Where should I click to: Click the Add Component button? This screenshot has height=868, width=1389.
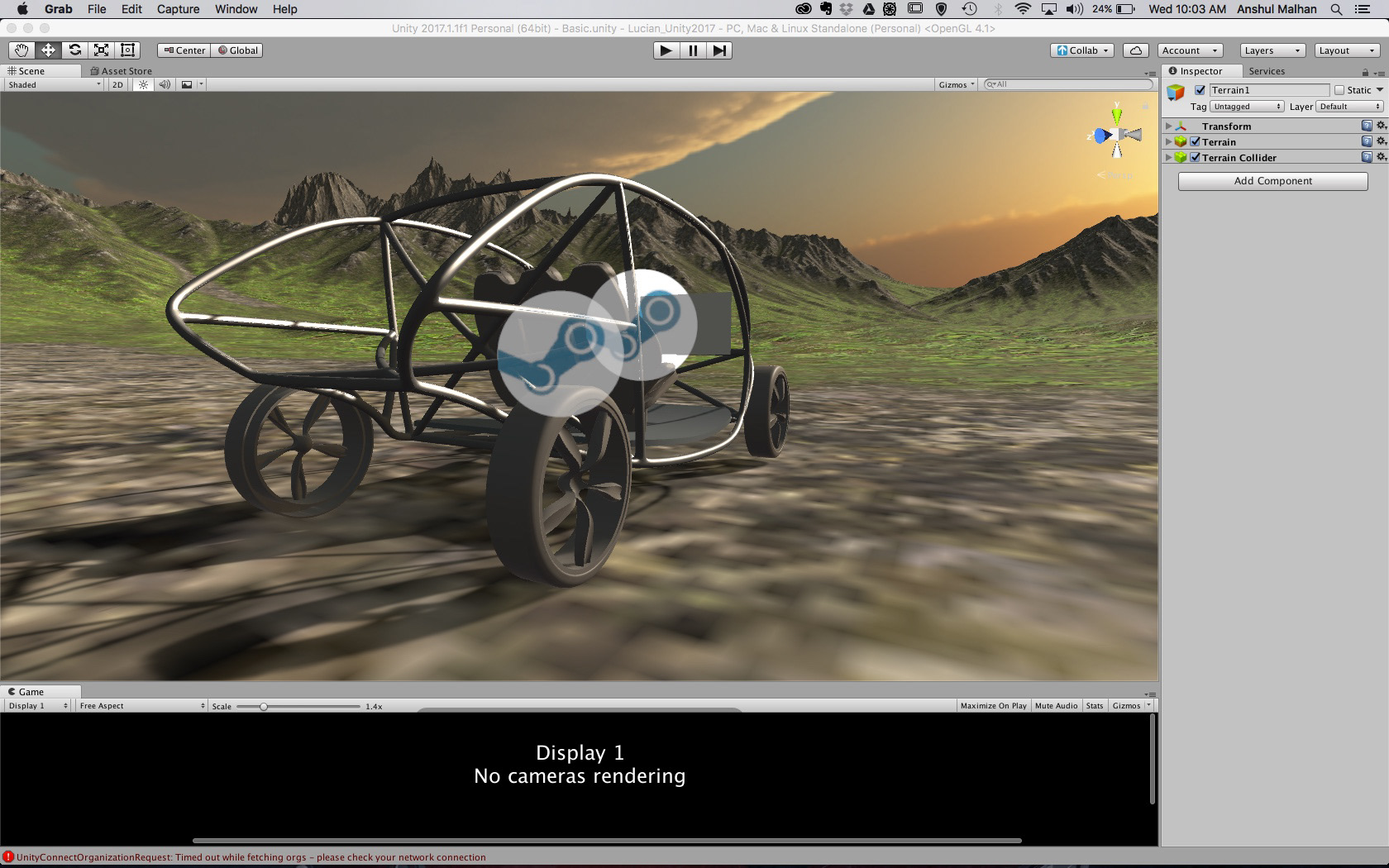click(1272, 181)
